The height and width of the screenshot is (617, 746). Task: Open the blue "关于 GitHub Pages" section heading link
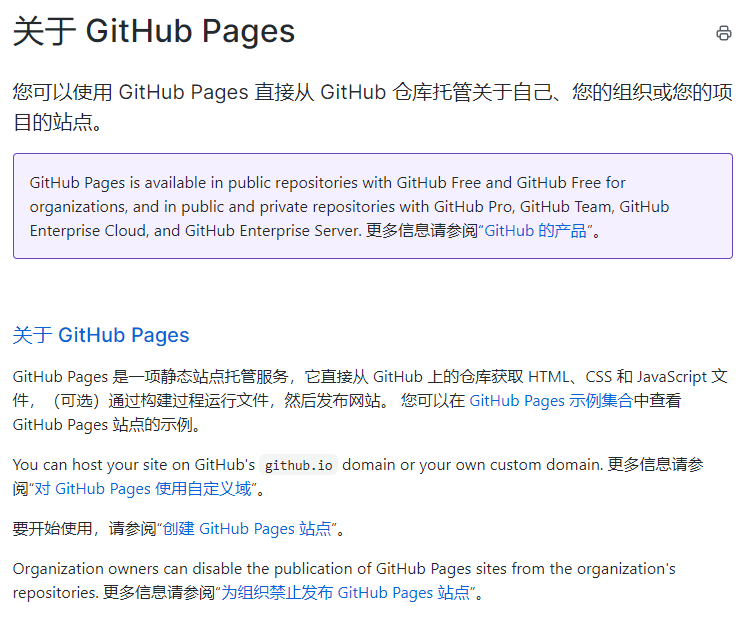coord(101,335)
